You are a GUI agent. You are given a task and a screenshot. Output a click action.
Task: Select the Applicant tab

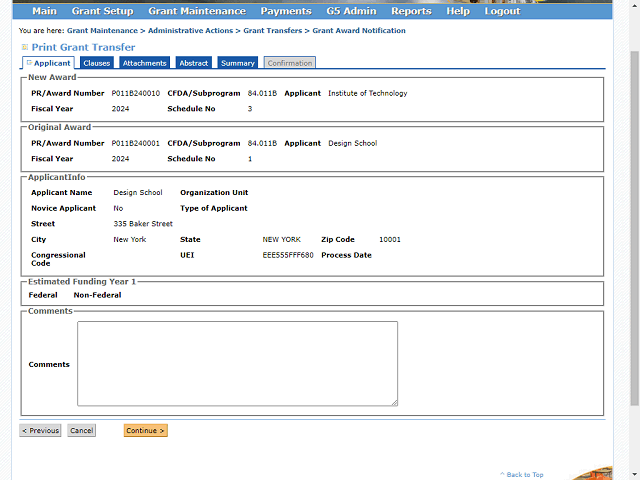(x=49, y=63)
